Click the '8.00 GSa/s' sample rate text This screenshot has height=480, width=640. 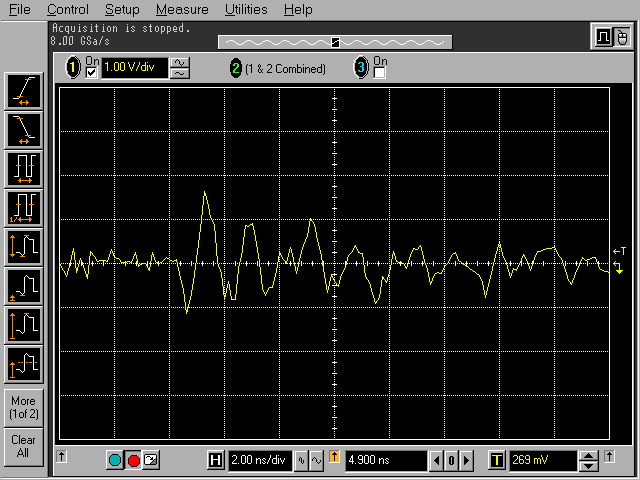pos(80,41)
